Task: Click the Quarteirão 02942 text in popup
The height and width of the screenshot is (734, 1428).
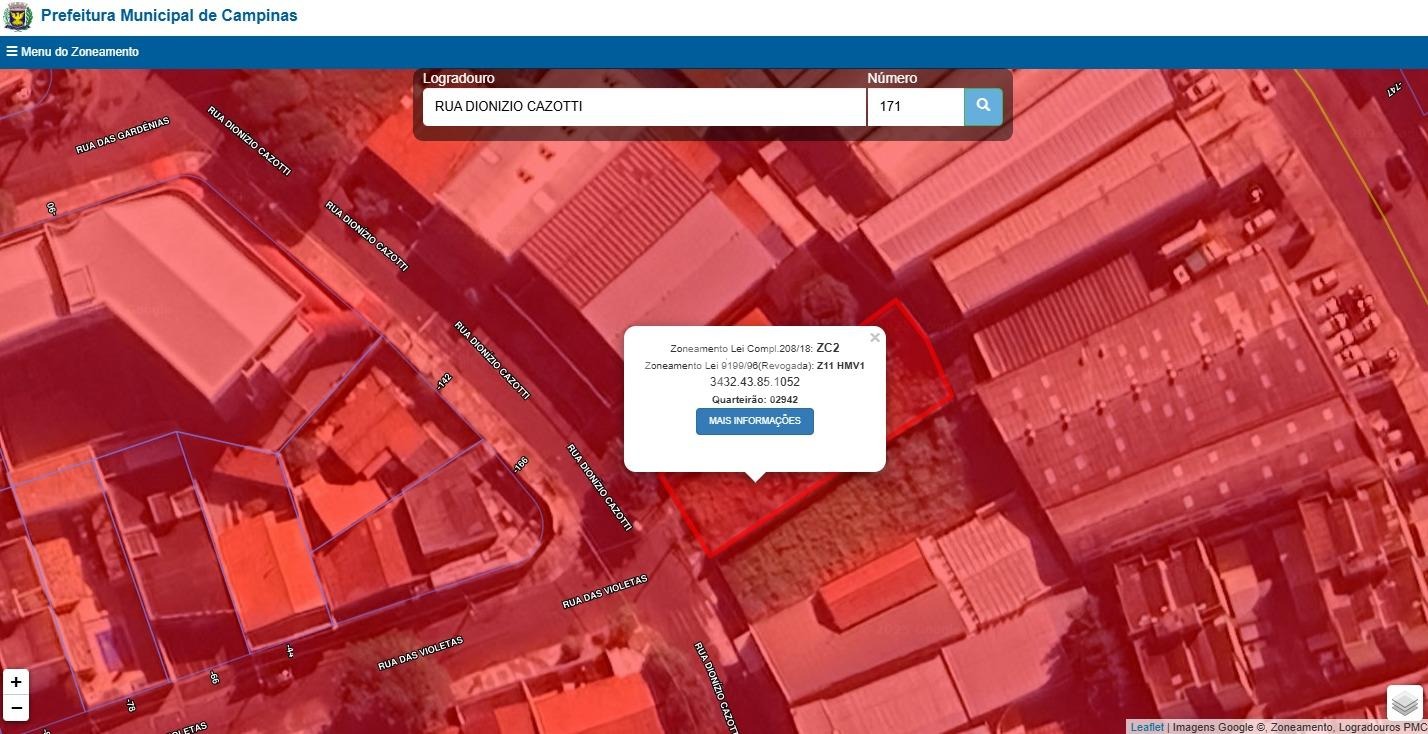Action: pos(754,400)
